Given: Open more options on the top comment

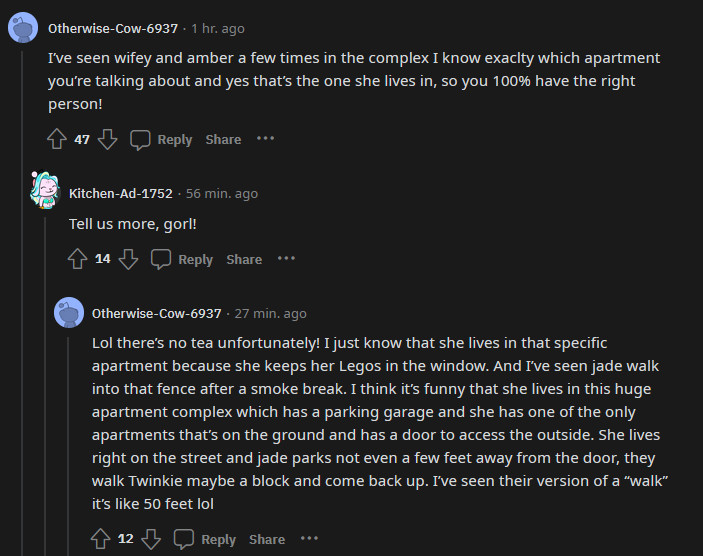Looking at the screenshot, I should 265,139.
